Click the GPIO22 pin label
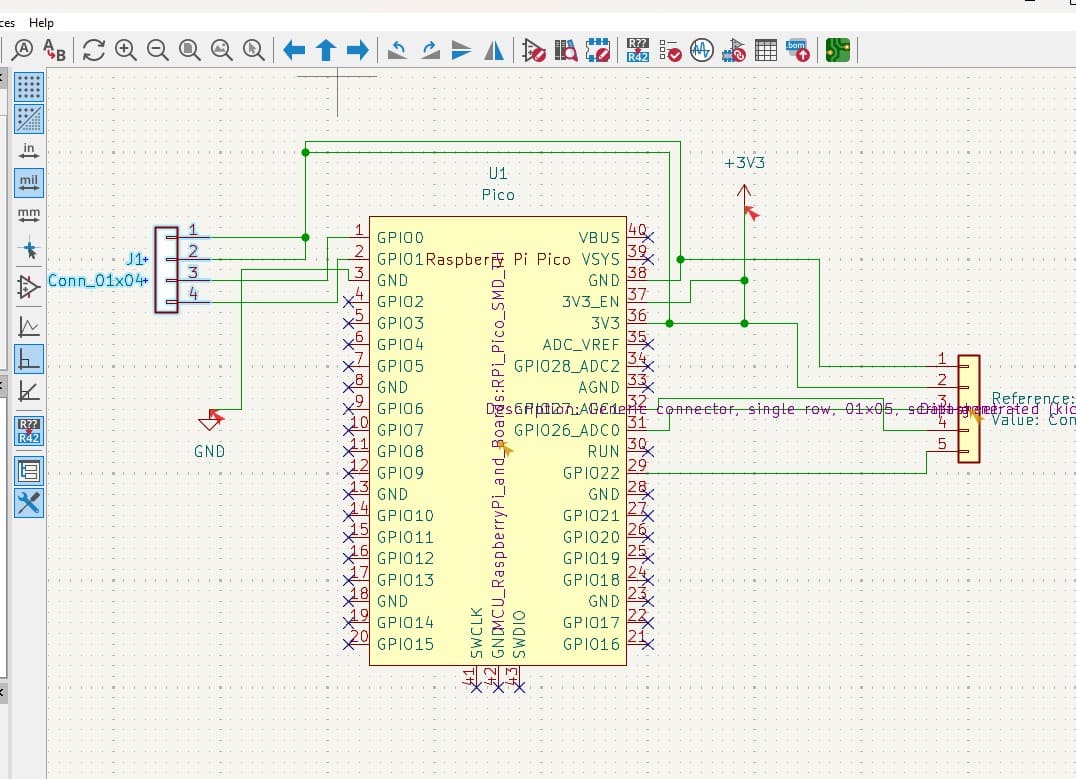This screenshot has width=1076, height=779. click(592, 473)
